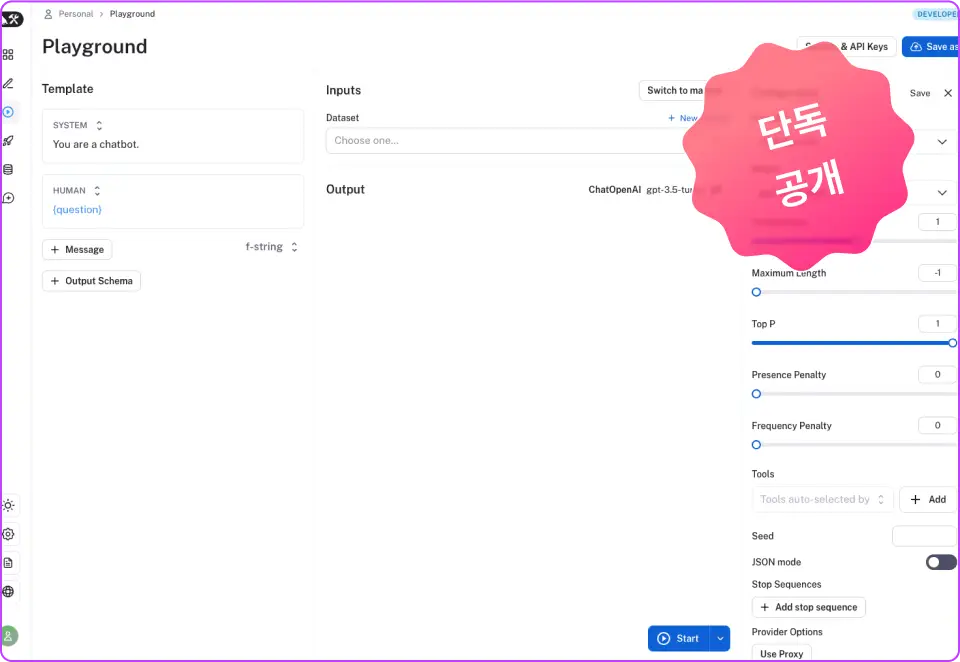Close the configuration panel with X
This screenshot has width=960, height=662.
coord(948,93)
